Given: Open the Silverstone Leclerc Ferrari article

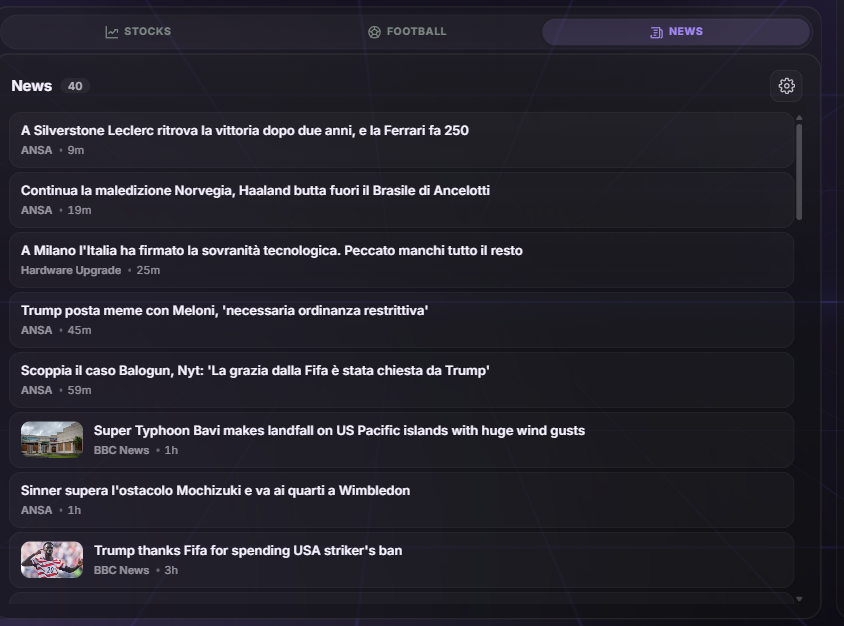Looking at the screenshot, I should coord(401,140).
